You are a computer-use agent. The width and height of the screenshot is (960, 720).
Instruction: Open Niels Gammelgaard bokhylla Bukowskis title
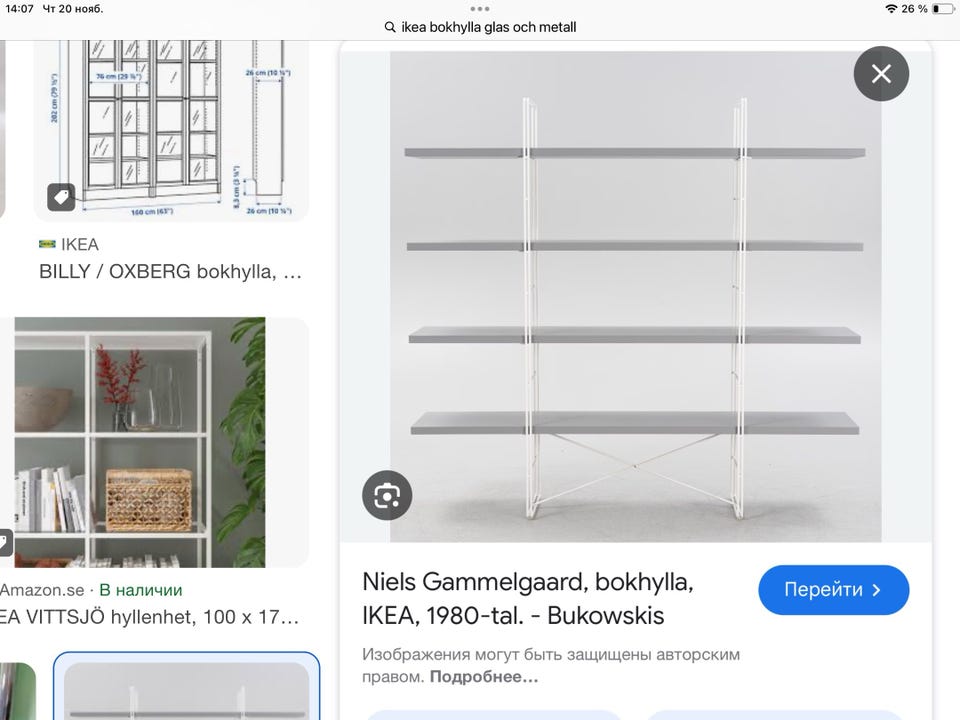528,599
